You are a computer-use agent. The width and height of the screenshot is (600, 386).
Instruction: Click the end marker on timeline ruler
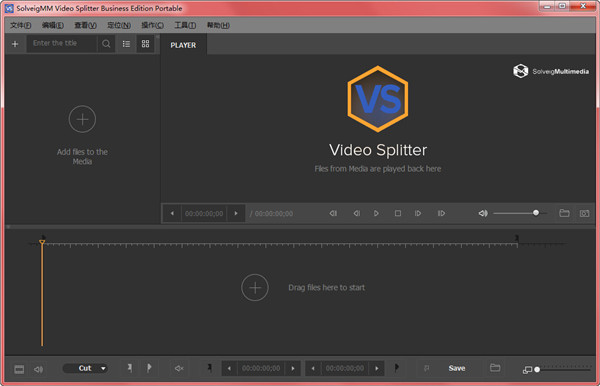(x=517, y=239)
